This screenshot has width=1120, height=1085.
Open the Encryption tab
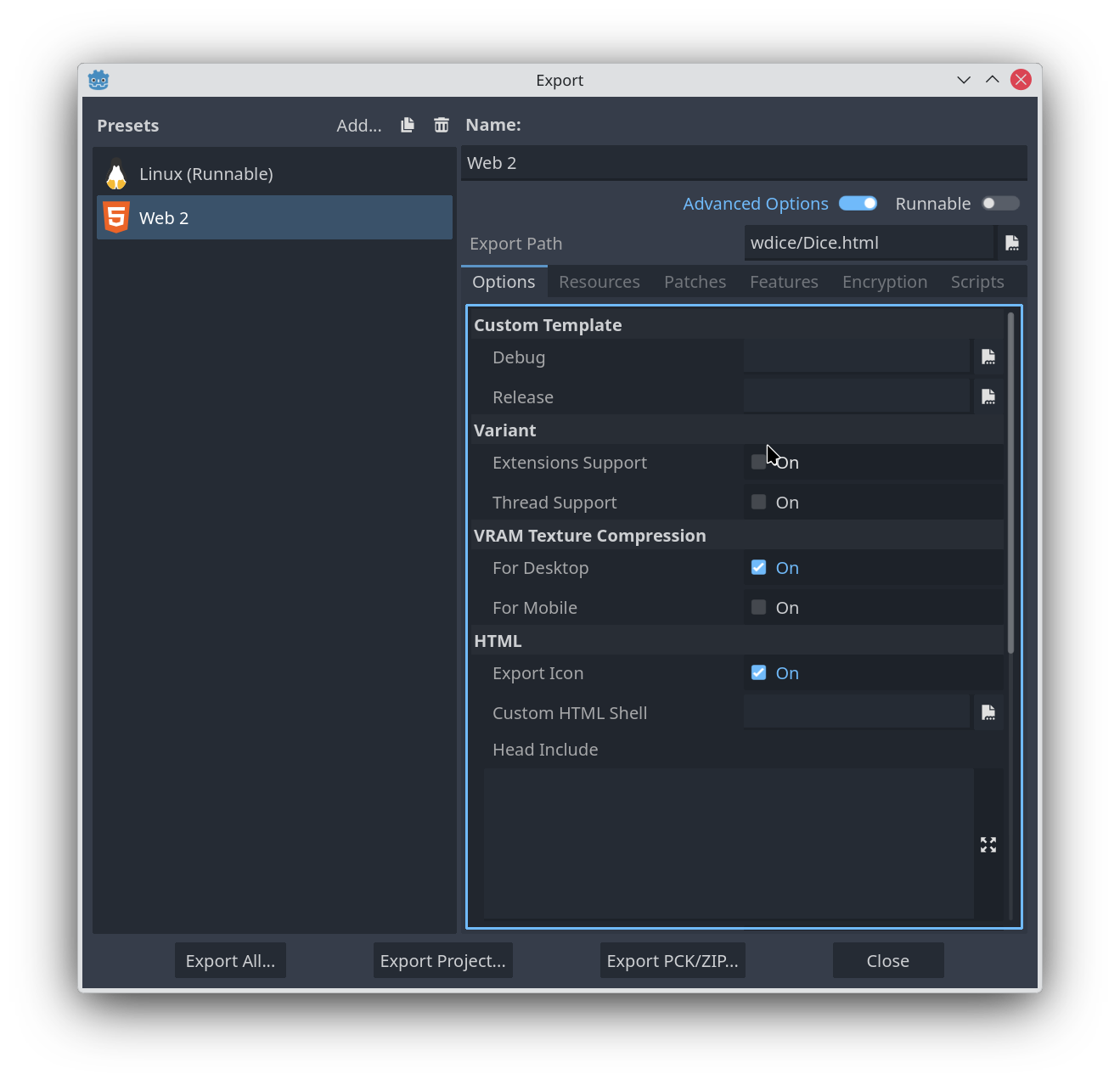[x=884, y=282]
